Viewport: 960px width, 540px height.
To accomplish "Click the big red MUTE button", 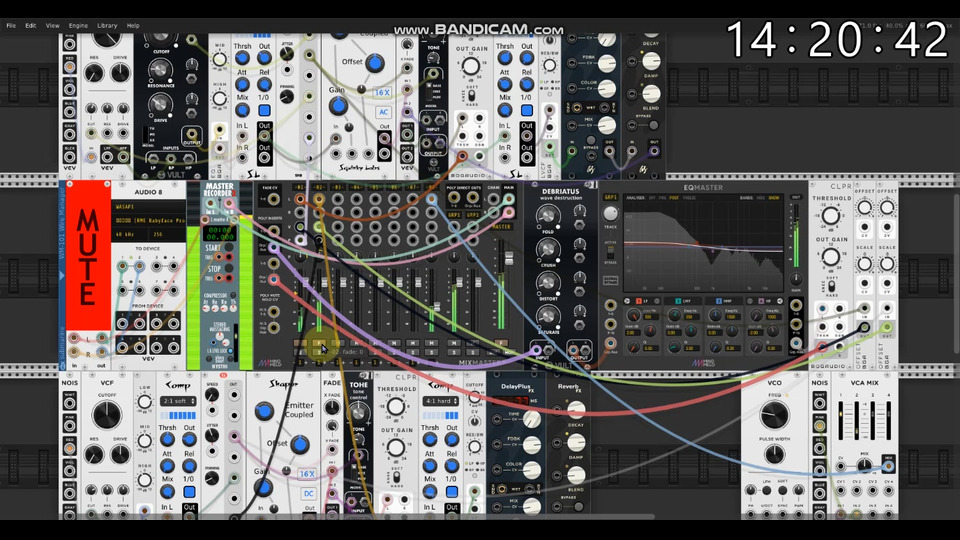I will tap(88, 256).
